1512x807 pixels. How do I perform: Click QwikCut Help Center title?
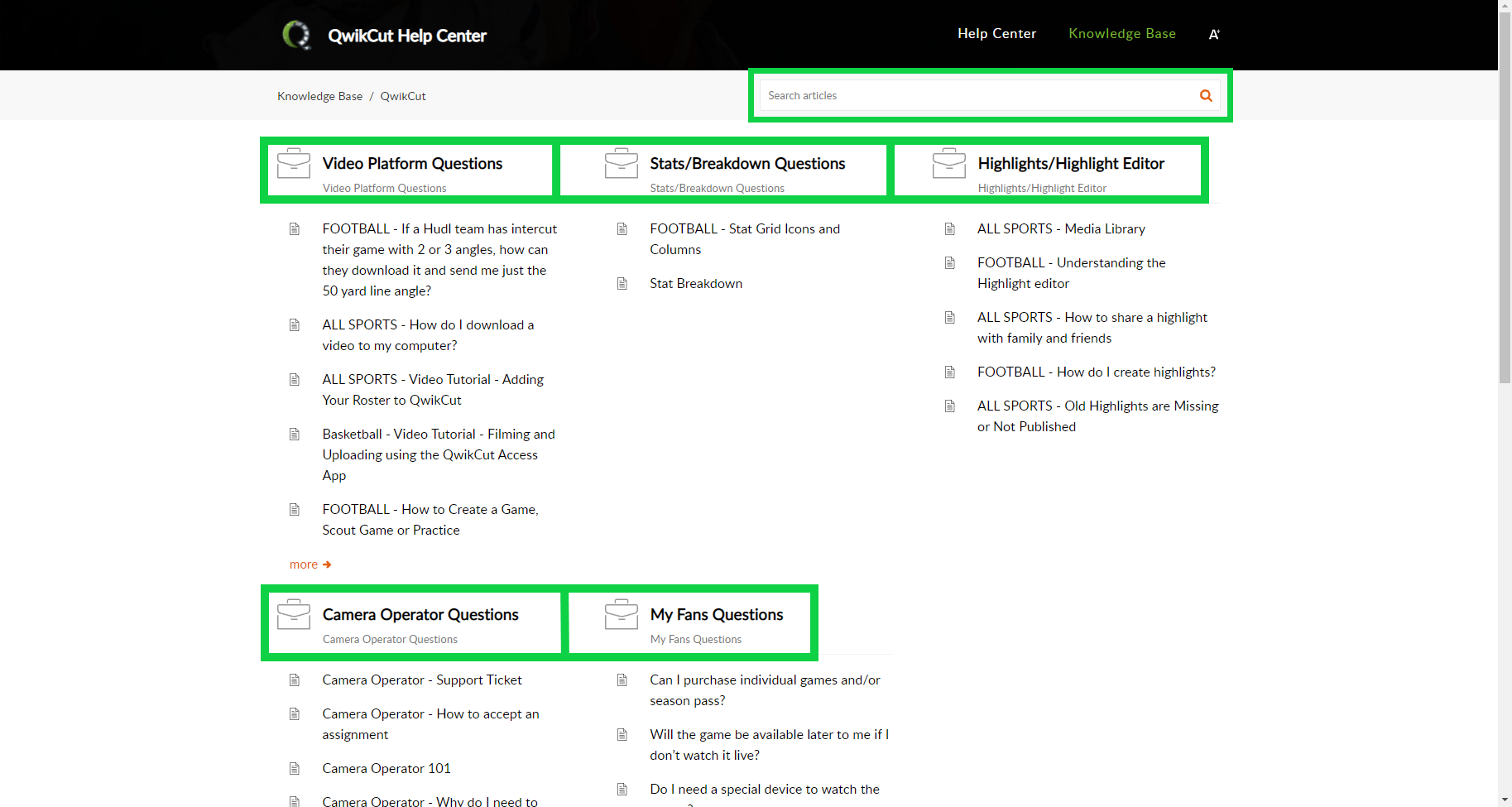pos(407,36)
